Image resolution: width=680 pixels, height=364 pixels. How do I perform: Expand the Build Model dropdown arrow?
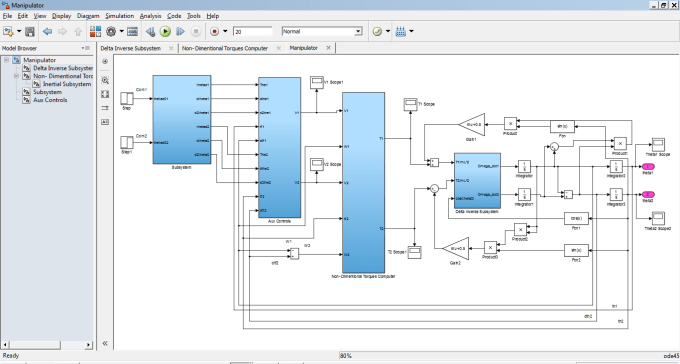pos(411,31)
